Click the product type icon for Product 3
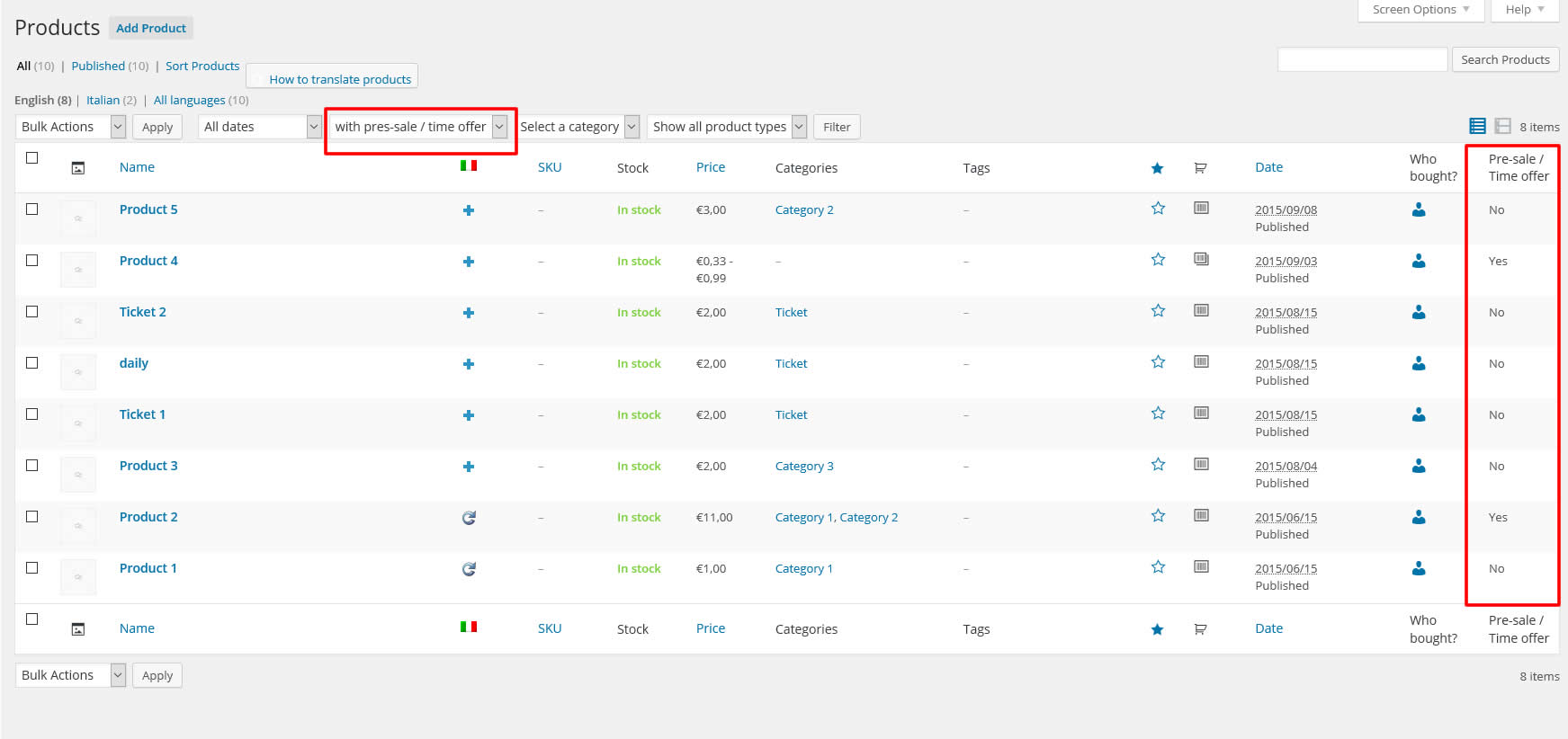The height and width of the screenshot is (739, 1568). coord(1201,465)
